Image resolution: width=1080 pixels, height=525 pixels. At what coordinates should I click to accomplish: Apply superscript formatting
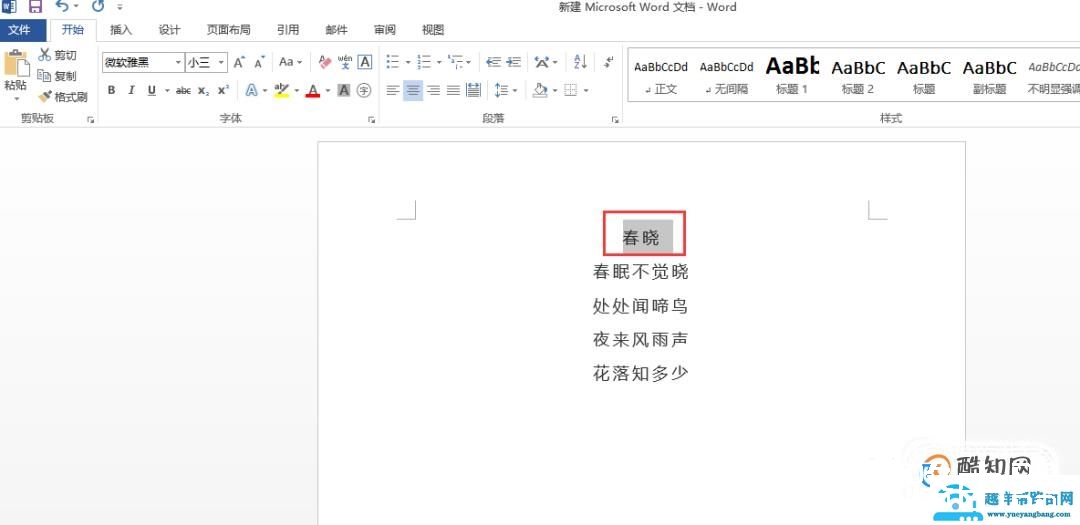222,90
